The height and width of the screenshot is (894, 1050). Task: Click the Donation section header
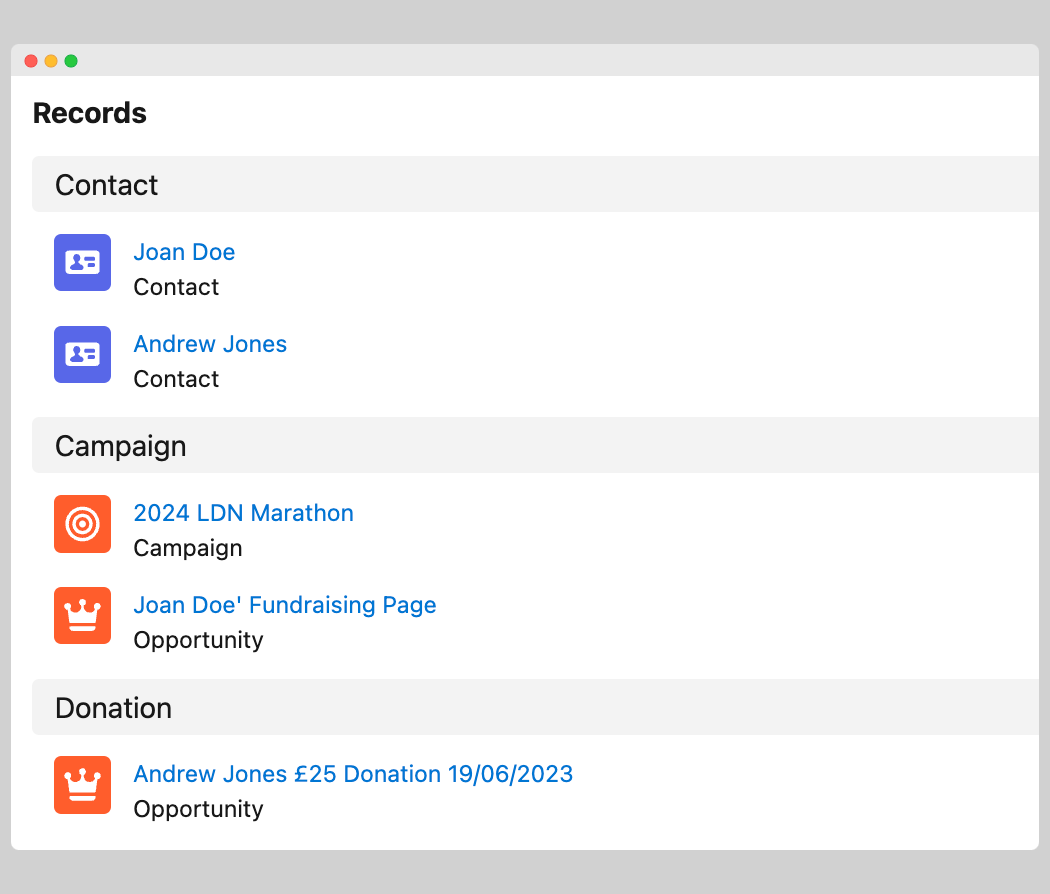pyautogui.click(x=114, y=708)
